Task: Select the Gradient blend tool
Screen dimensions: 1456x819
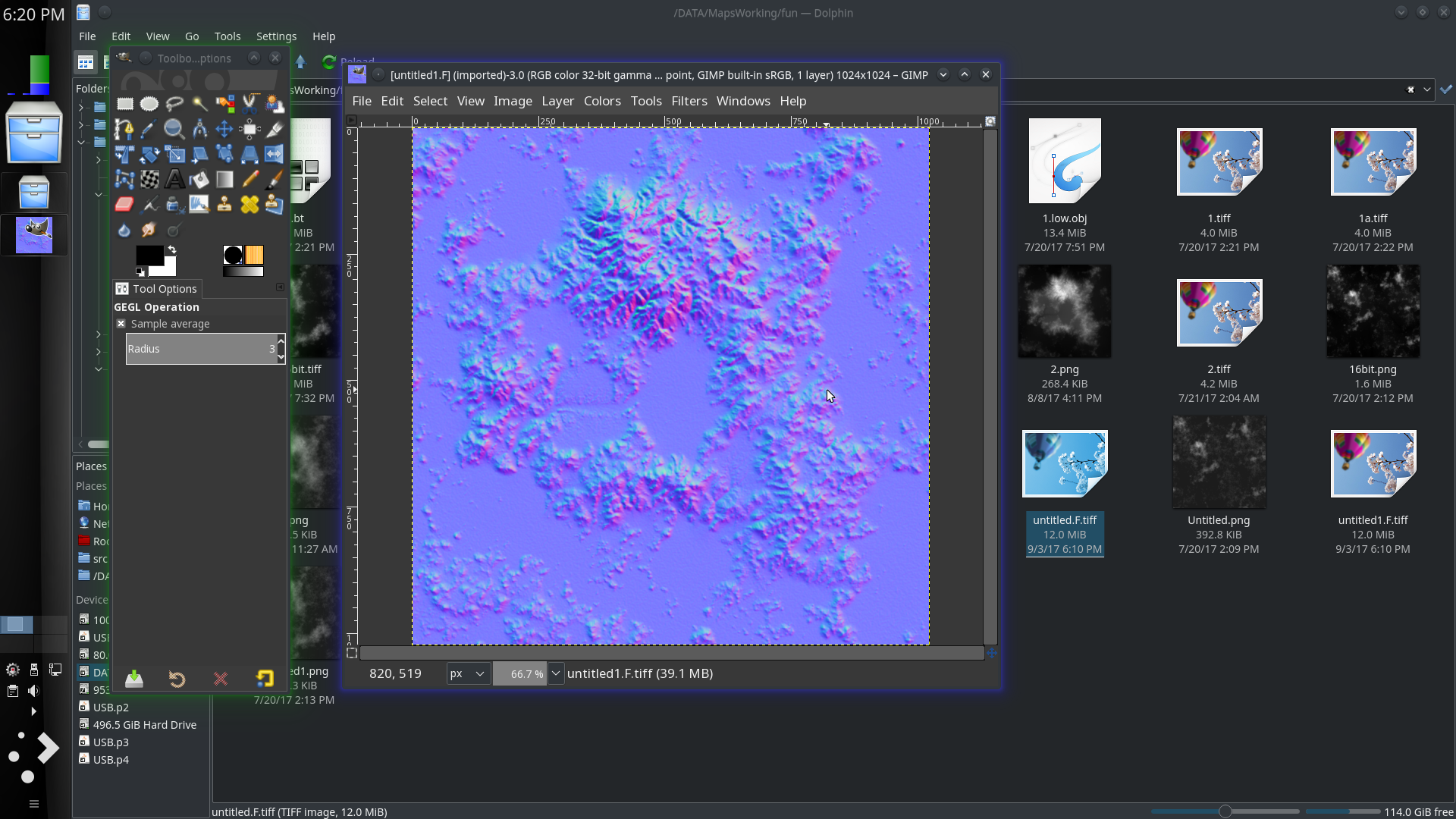Action: [x=224, y=179]
